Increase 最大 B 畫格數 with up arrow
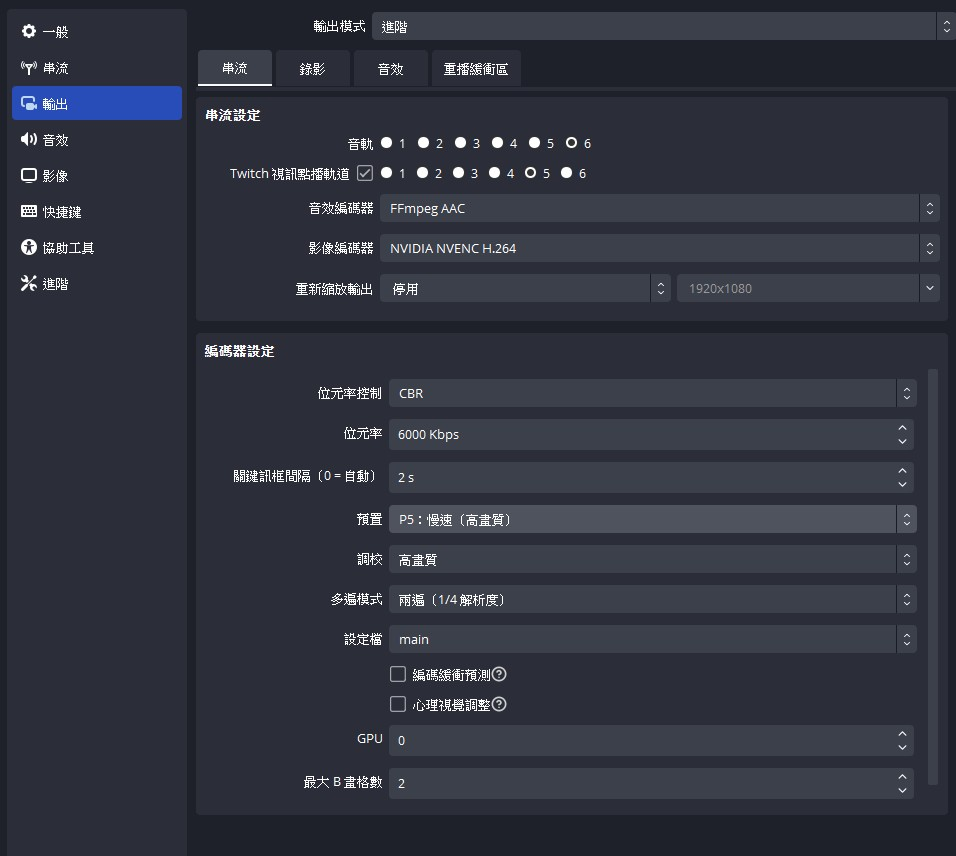The width and height of the screenshot is (956, 856). [x=902, y=777]
